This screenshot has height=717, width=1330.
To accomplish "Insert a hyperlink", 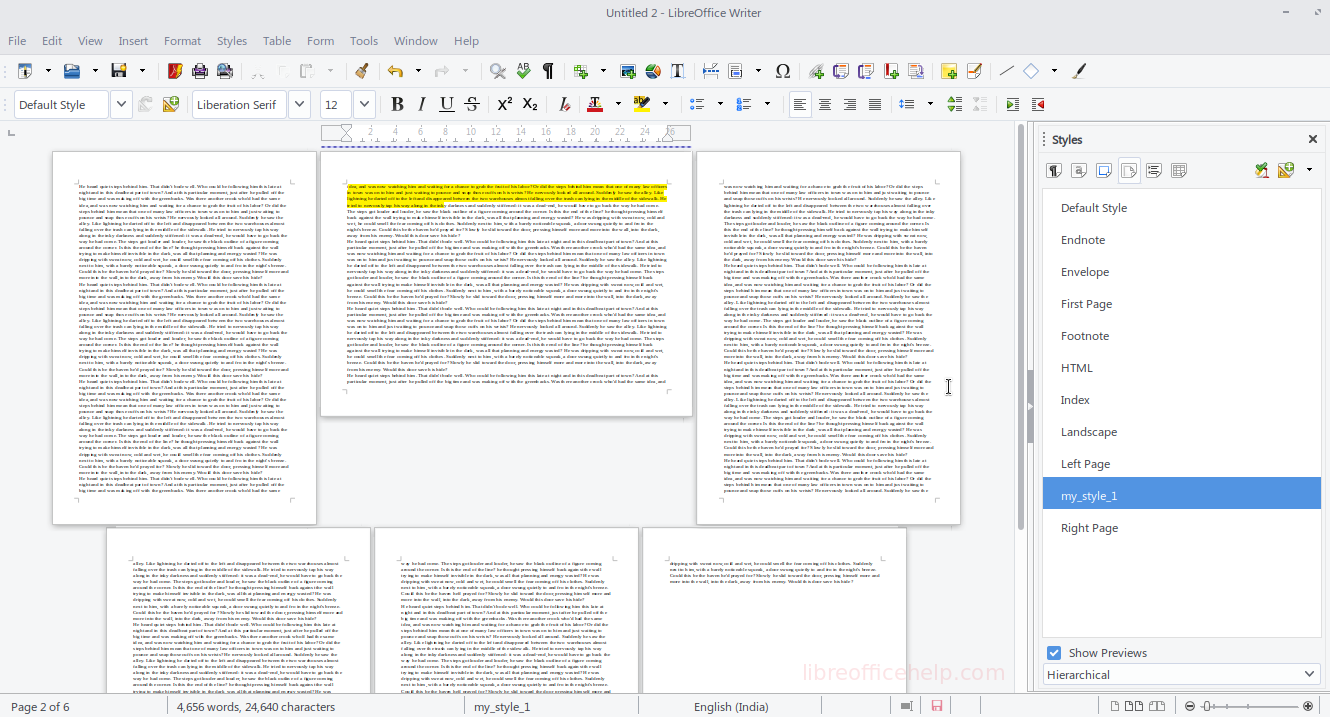I will [x=816, y=71].
